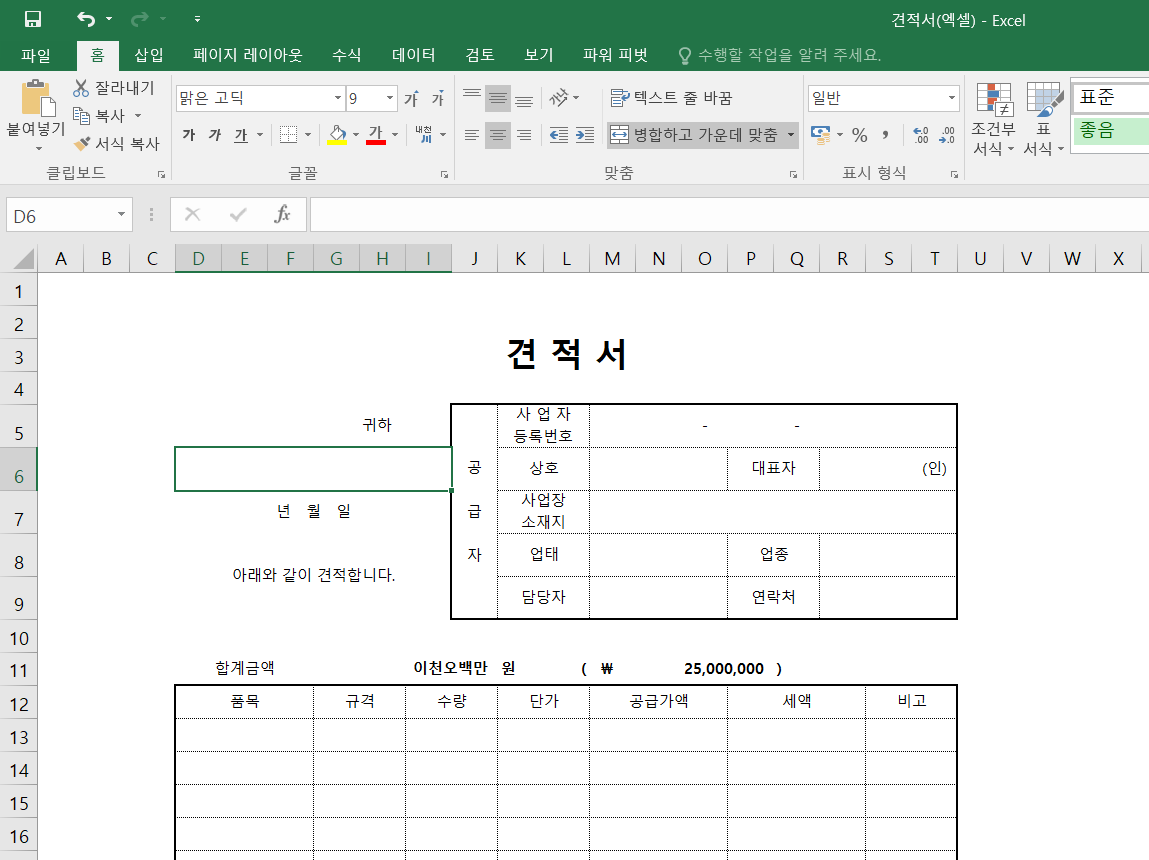Open number format dropdown (일반)

point(952,98)
